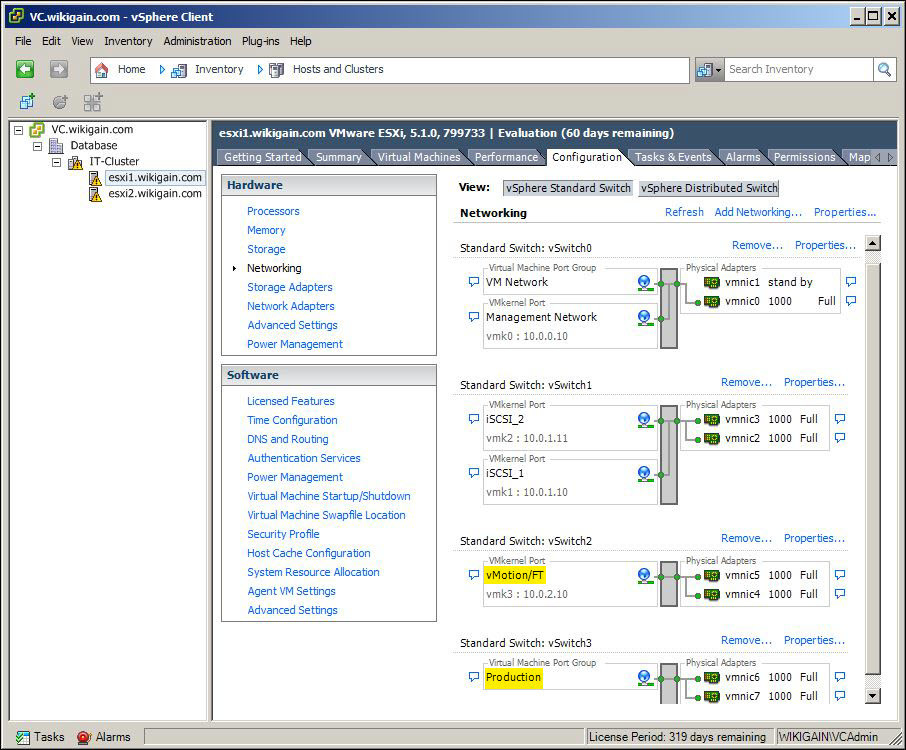Open Properties for vSwitch0

[825, 245]
